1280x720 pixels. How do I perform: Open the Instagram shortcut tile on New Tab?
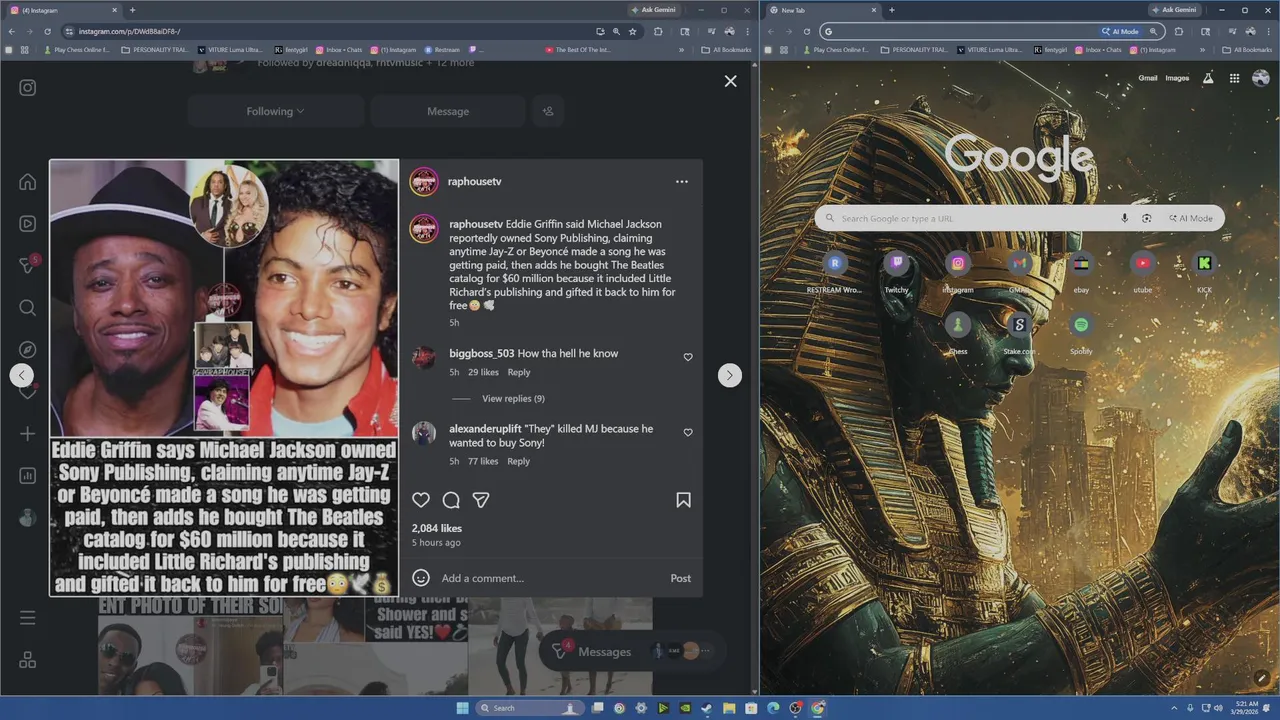(x=958, y=271)
